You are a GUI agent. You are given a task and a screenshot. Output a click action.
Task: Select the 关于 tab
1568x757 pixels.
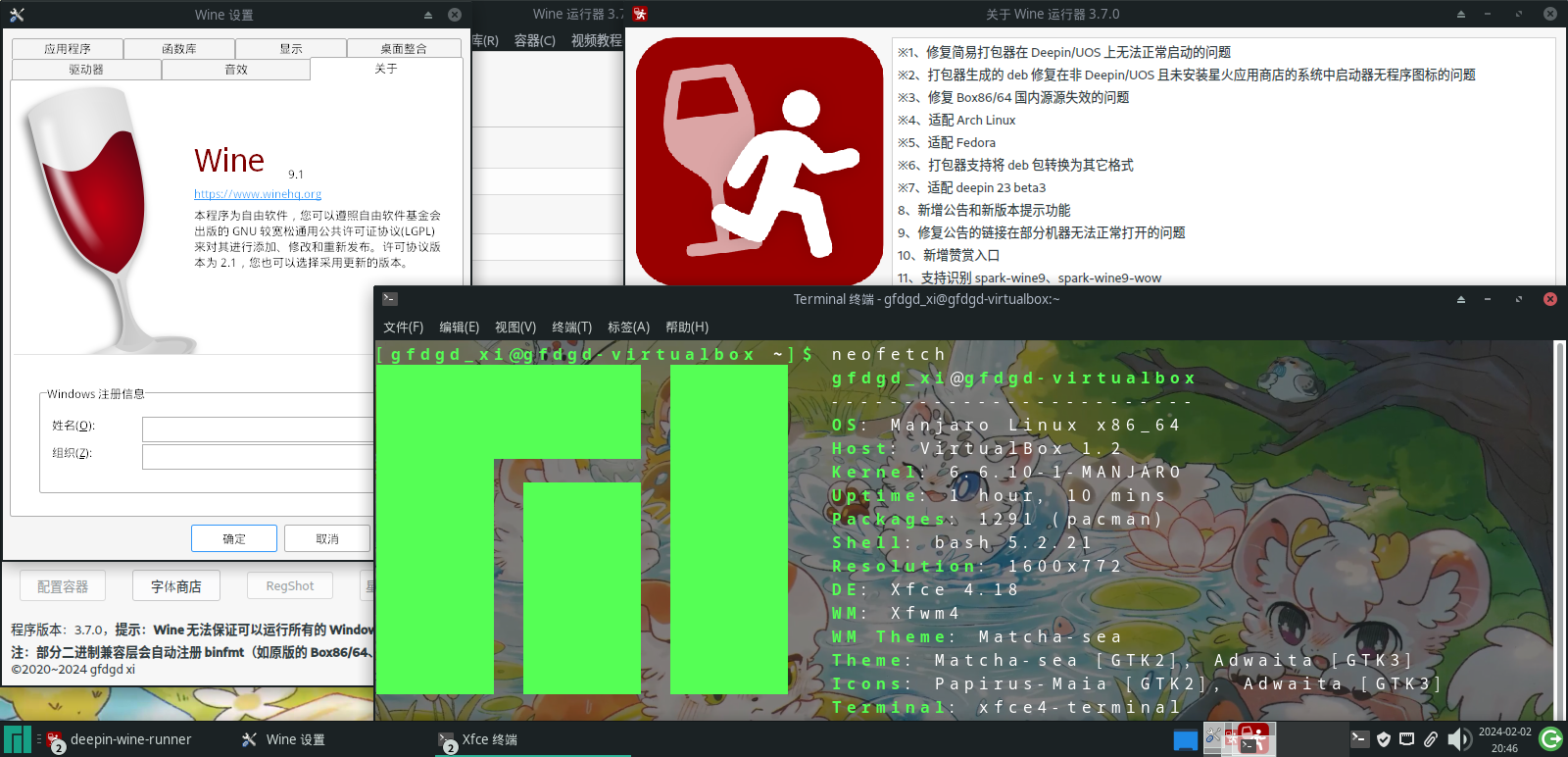tap(386, 69)
